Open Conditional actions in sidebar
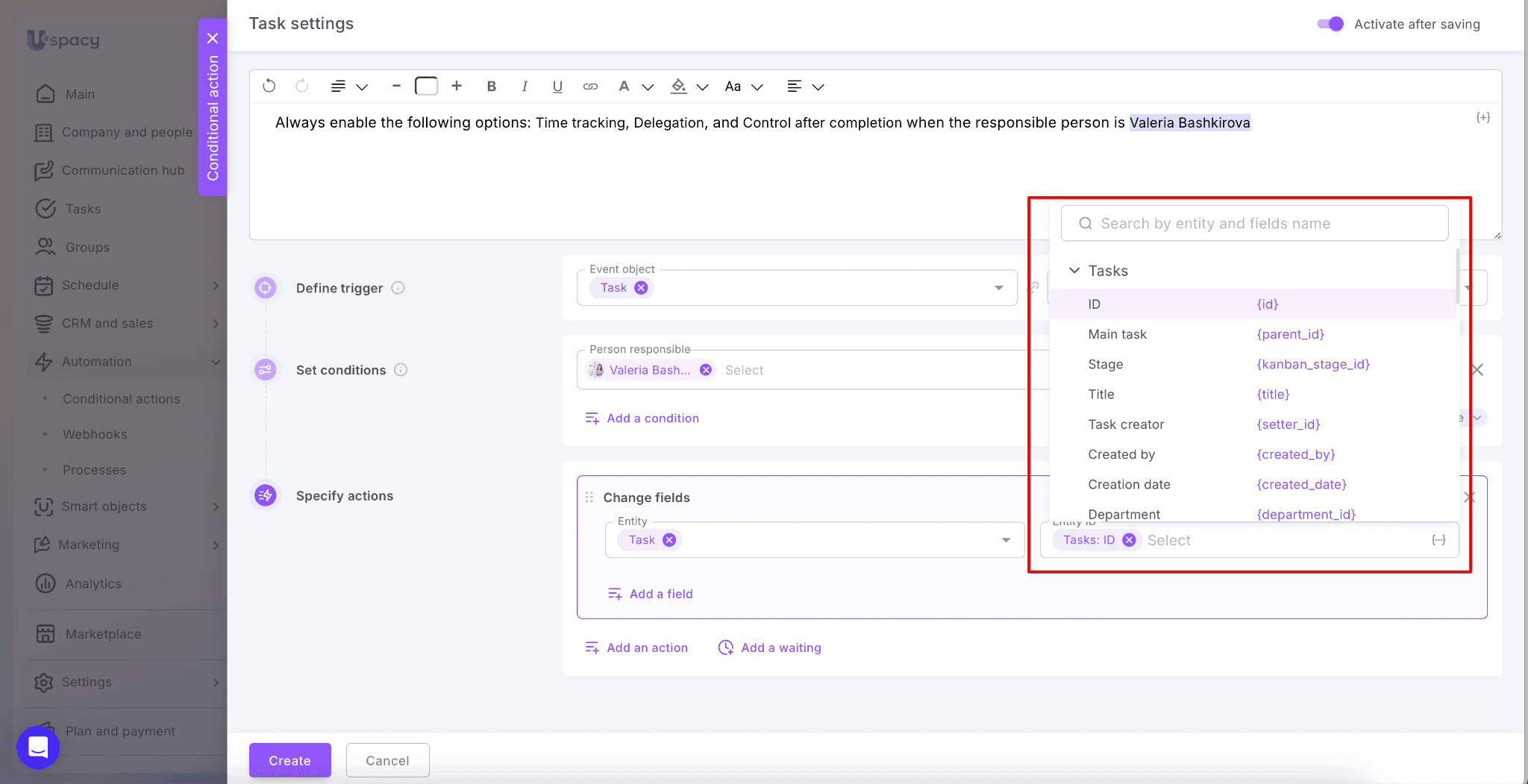 [121, 399]
